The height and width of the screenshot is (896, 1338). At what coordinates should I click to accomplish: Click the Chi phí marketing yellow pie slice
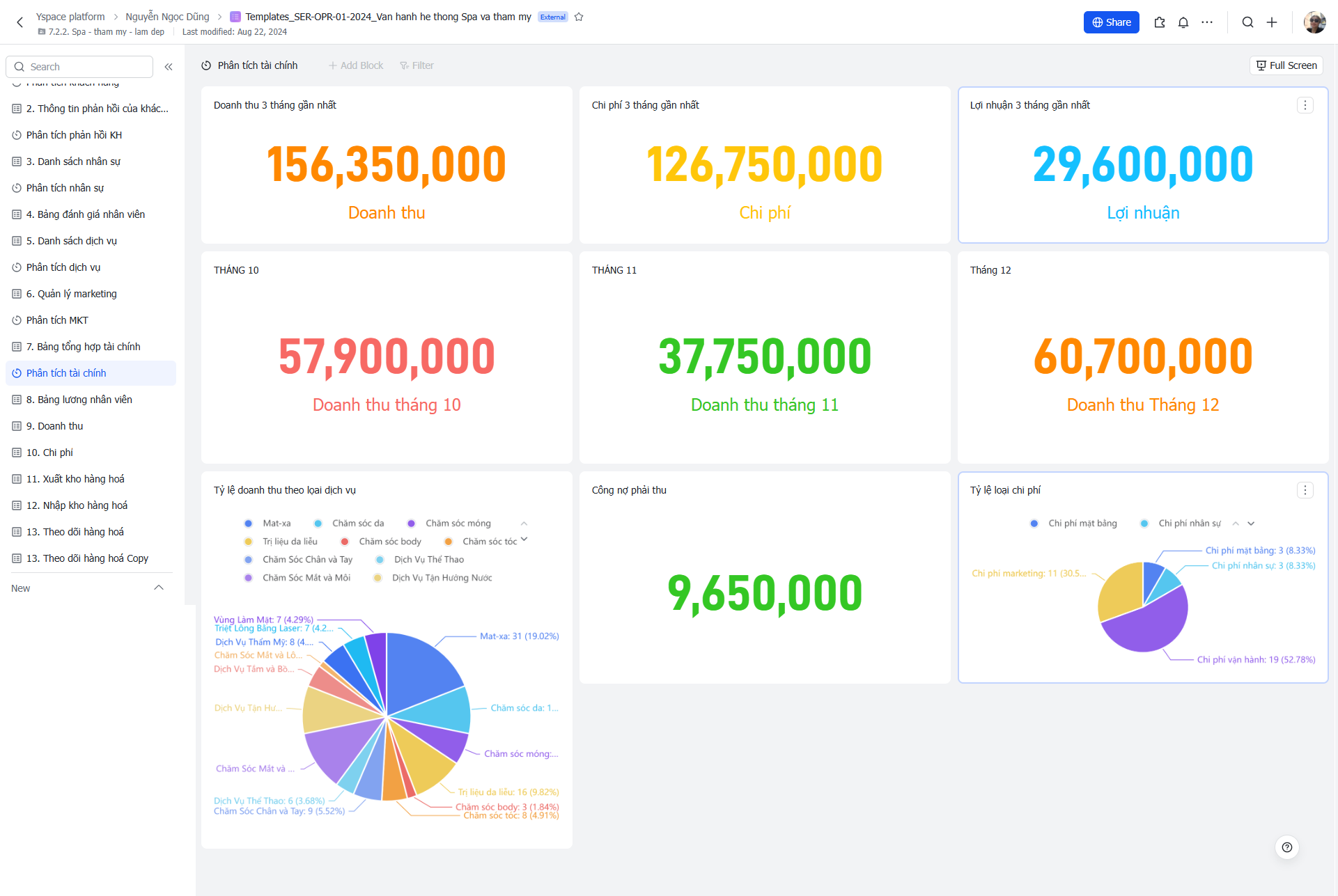[1120, 592]
